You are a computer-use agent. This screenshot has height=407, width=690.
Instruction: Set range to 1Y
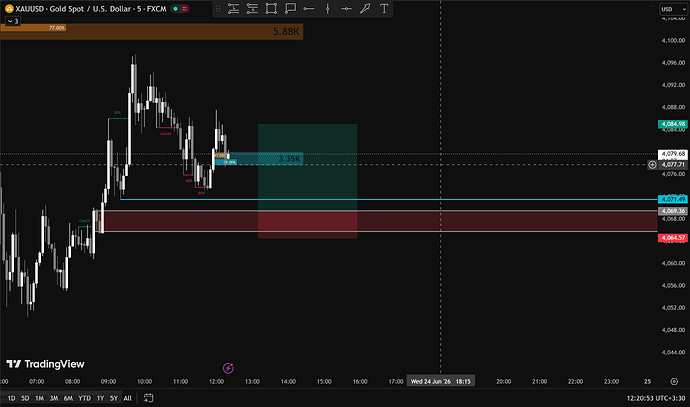point(100,398)
